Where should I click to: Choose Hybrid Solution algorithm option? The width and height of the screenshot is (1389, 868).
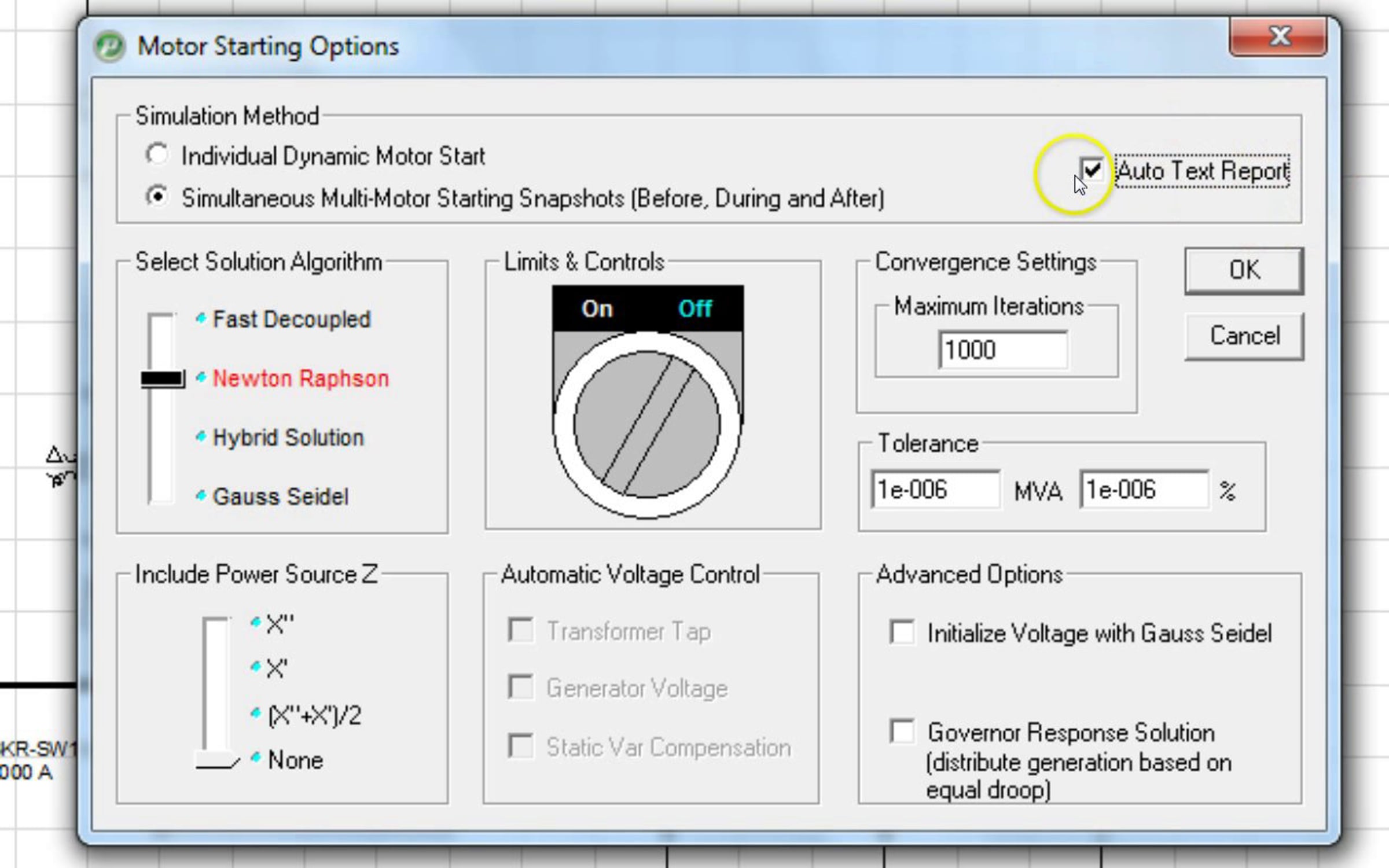[x=288, y=437]
